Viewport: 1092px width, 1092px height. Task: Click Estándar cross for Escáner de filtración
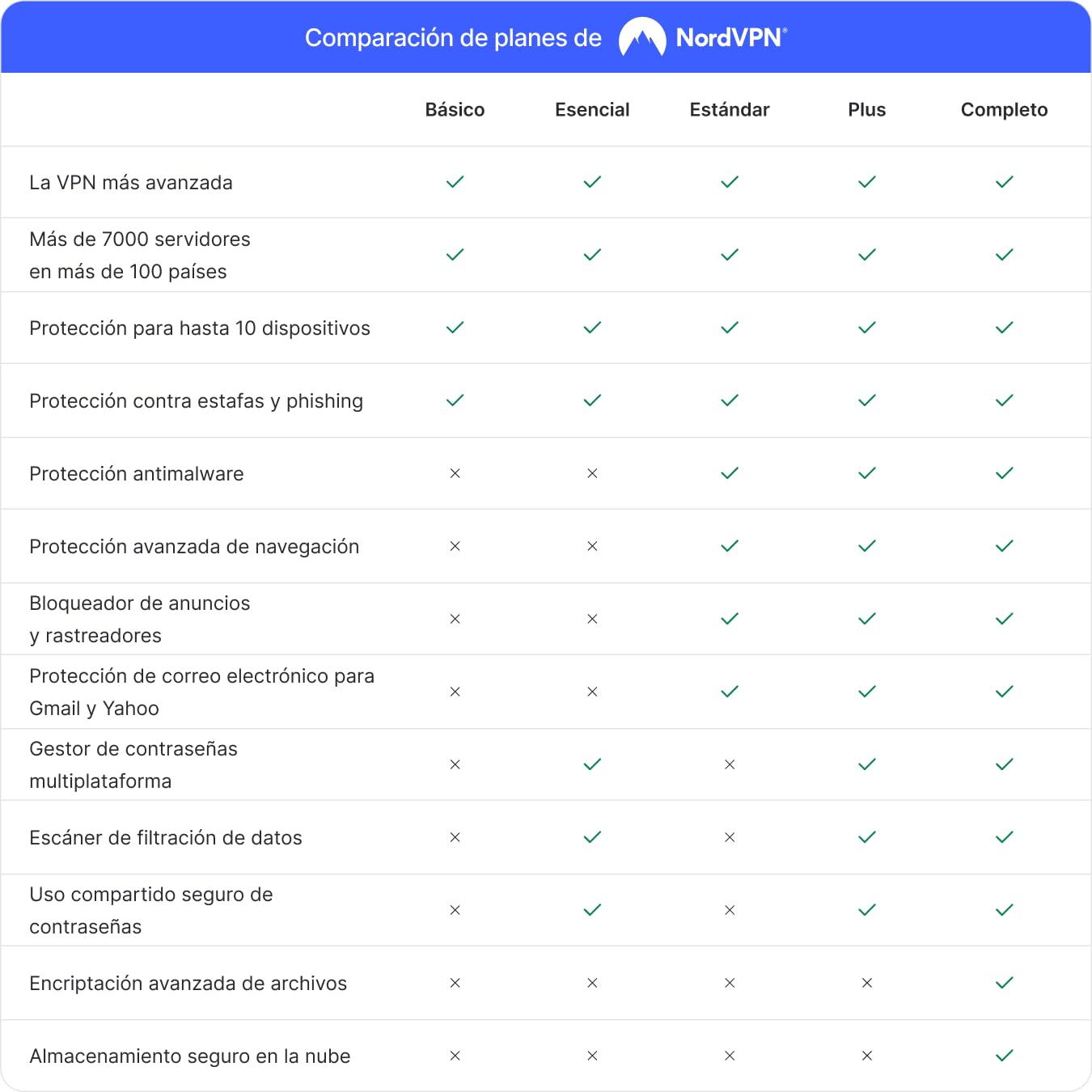[730, 837]
